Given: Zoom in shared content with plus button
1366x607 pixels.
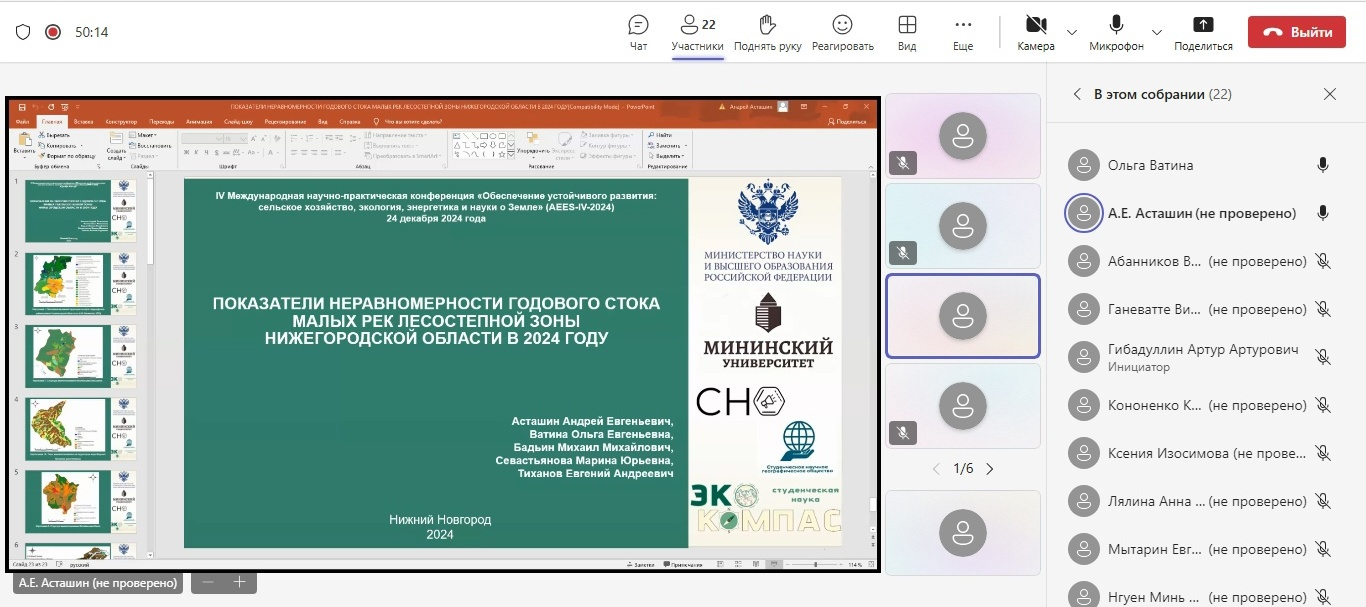Looking at the screenshot, I should pyautogui.click(x=240, y=582).
